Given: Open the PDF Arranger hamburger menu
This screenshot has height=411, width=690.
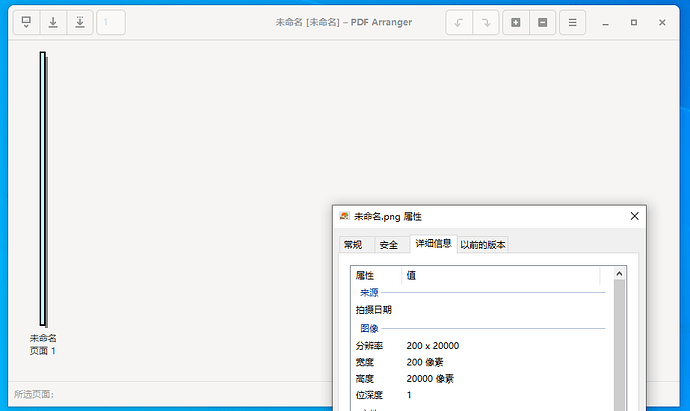Looking at the screenshot, I should [572, 22].
